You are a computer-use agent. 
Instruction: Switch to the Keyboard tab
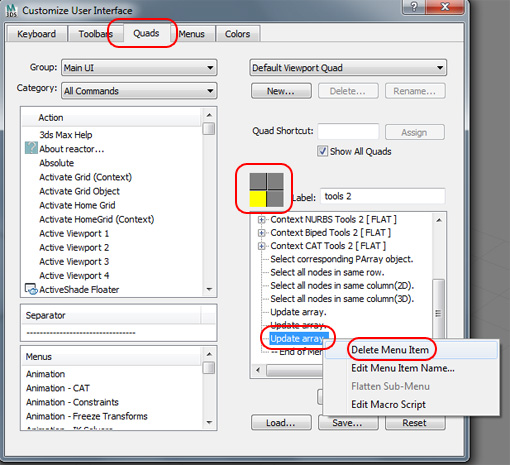[36, 34]
